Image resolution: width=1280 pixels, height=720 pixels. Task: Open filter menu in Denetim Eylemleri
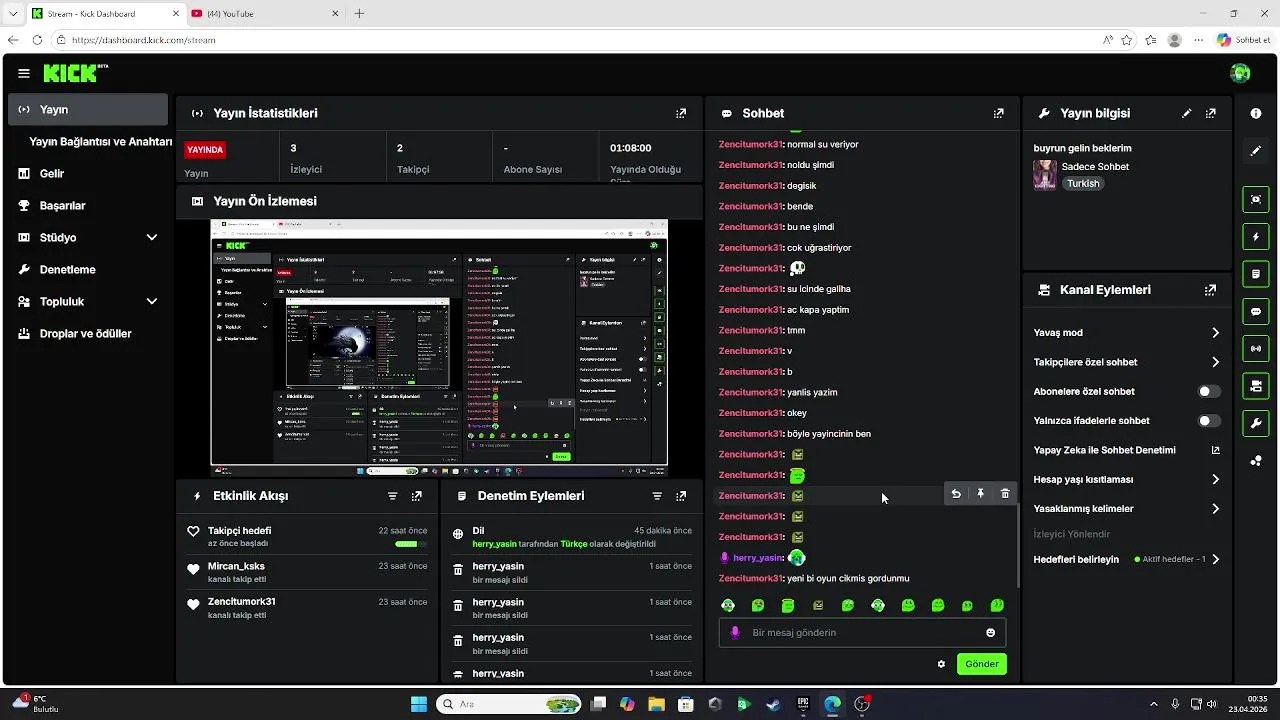[657, 496]
